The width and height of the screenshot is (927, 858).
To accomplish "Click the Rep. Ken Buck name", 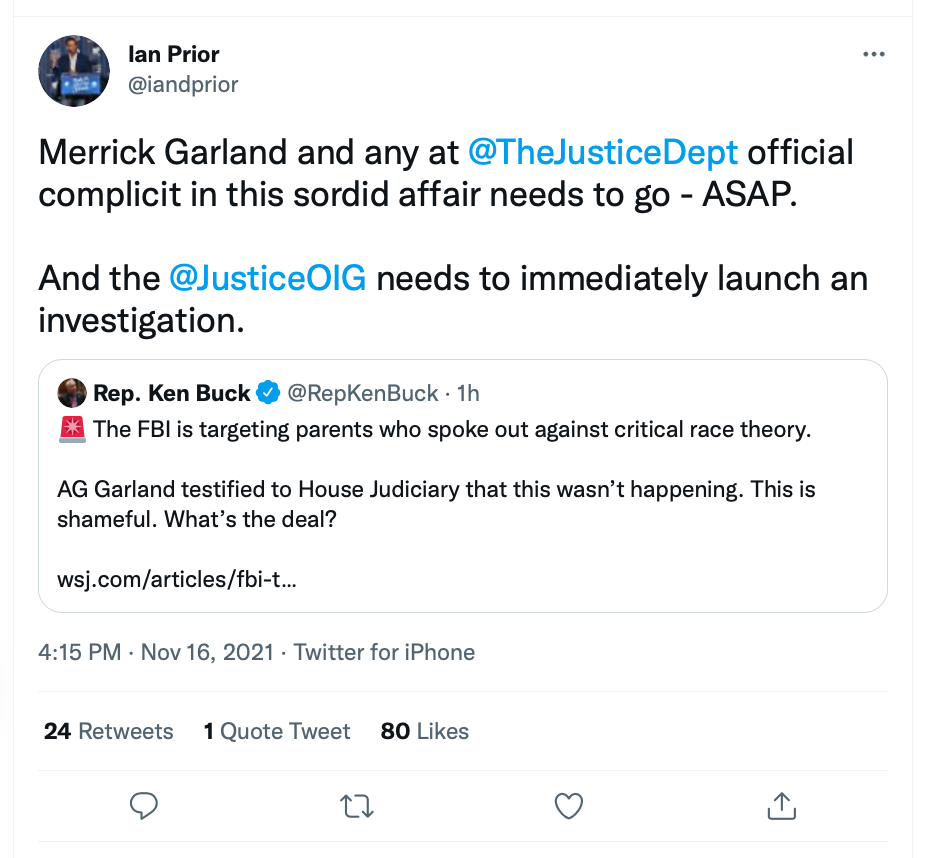I will coord(171,393).
